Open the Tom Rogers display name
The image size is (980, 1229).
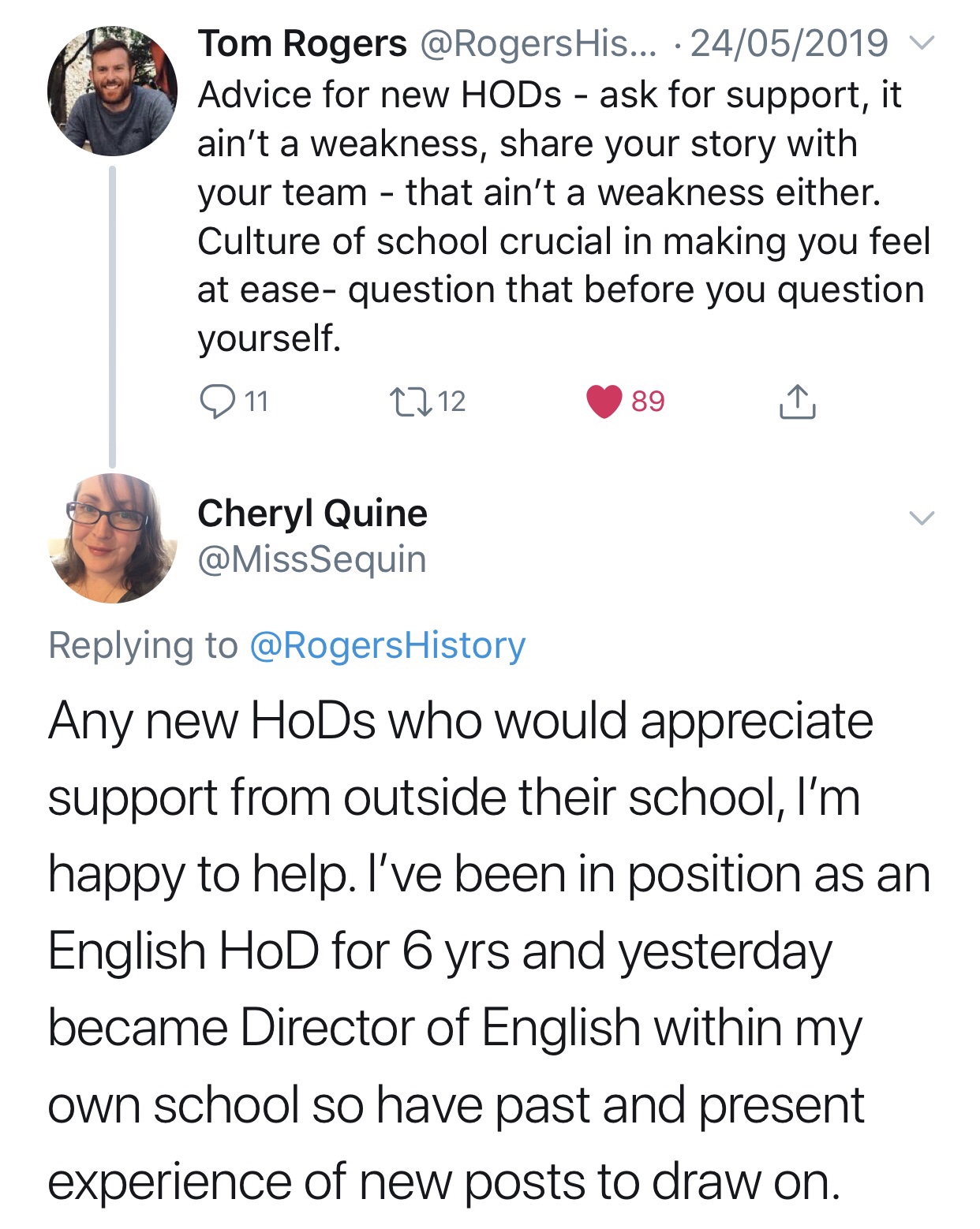(302, 43)
